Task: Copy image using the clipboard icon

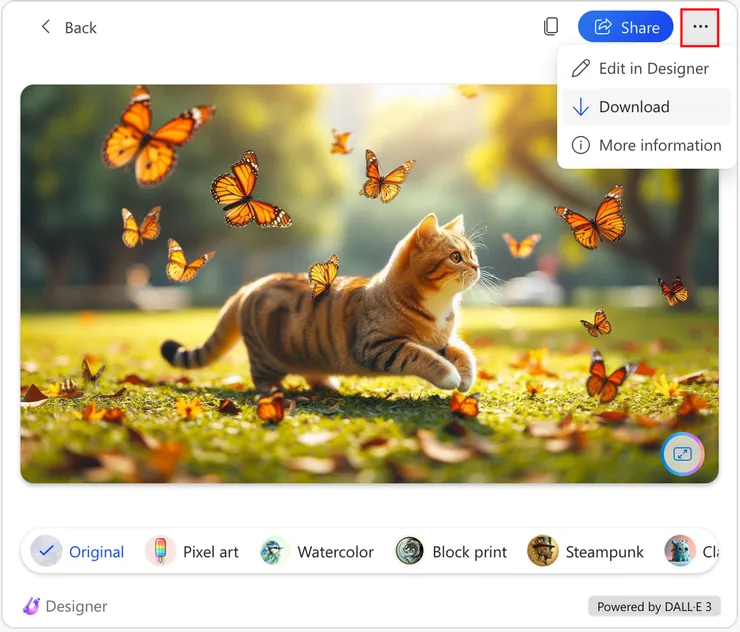Action: (x=551, y=26)
